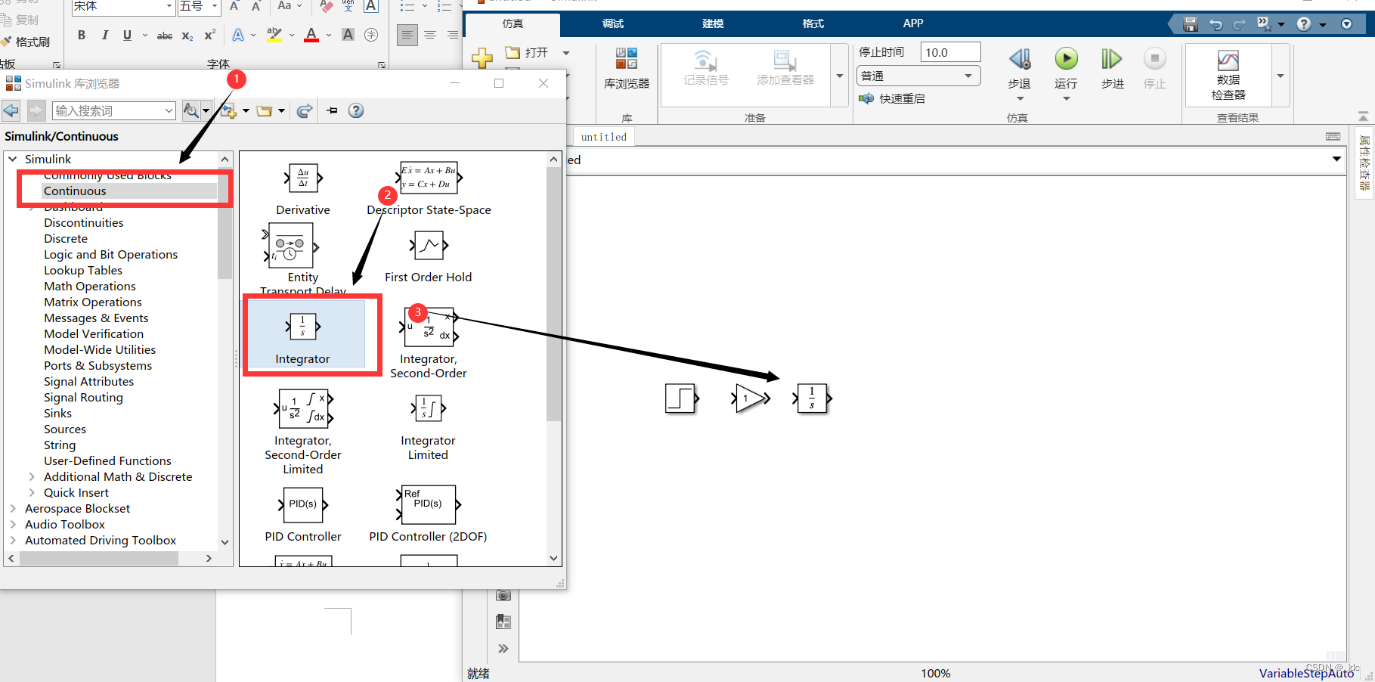Viewport: 1375px width, 682px height.
Task: Open library browser help question mark
Action: (355, 110)
